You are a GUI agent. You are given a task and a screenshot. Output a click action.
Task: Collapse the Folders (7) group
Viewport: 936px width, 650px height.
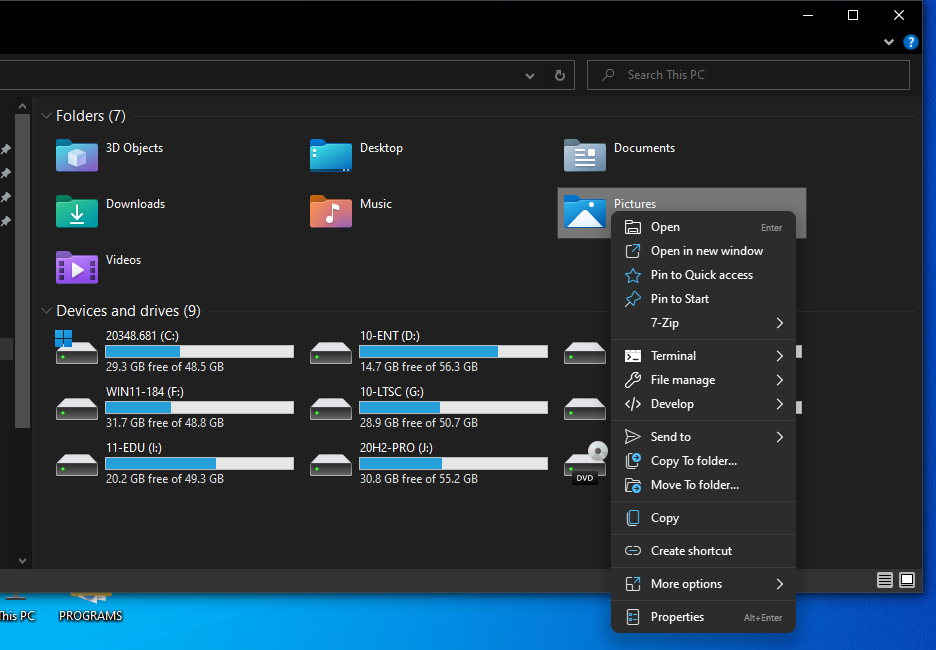(x=46, y=116)
